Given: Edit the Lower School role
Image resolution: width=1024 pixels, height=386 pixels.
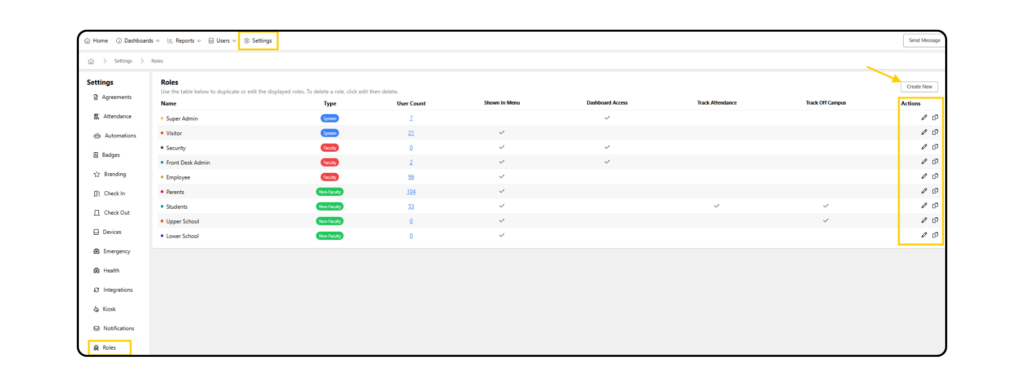Looking at the screenshot, I should coord(923,235).
